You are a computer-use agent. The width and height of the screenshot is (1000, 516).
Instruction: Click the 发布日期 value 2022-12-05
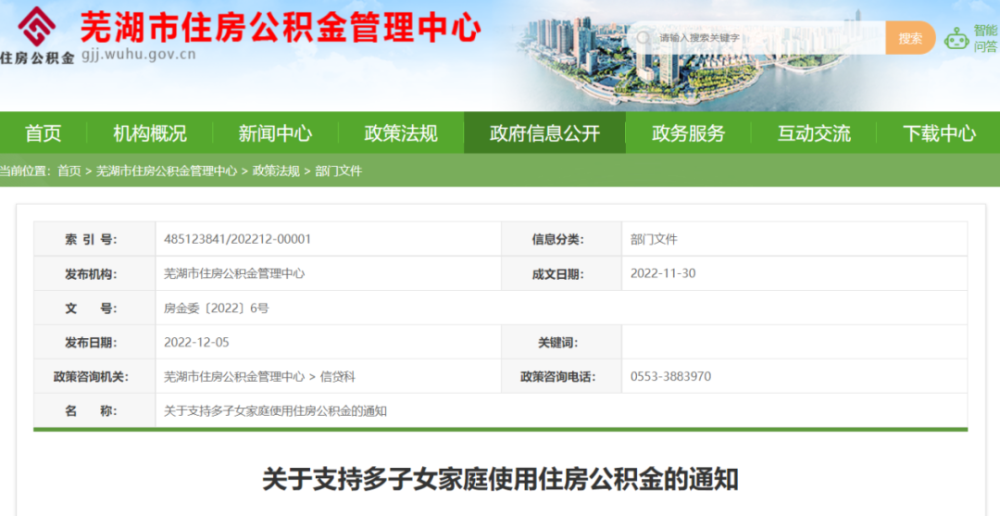pyautogui.click(x=196, y=343)
